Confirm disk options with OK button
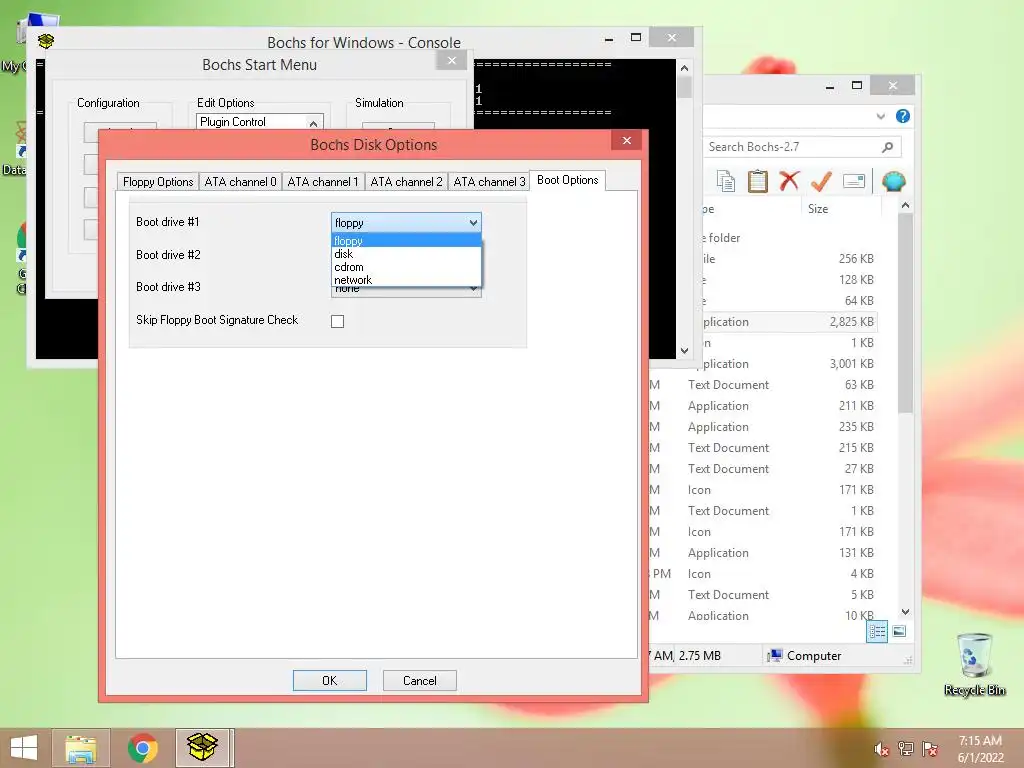Screen dimensions: 1024x768 [330, 680]
